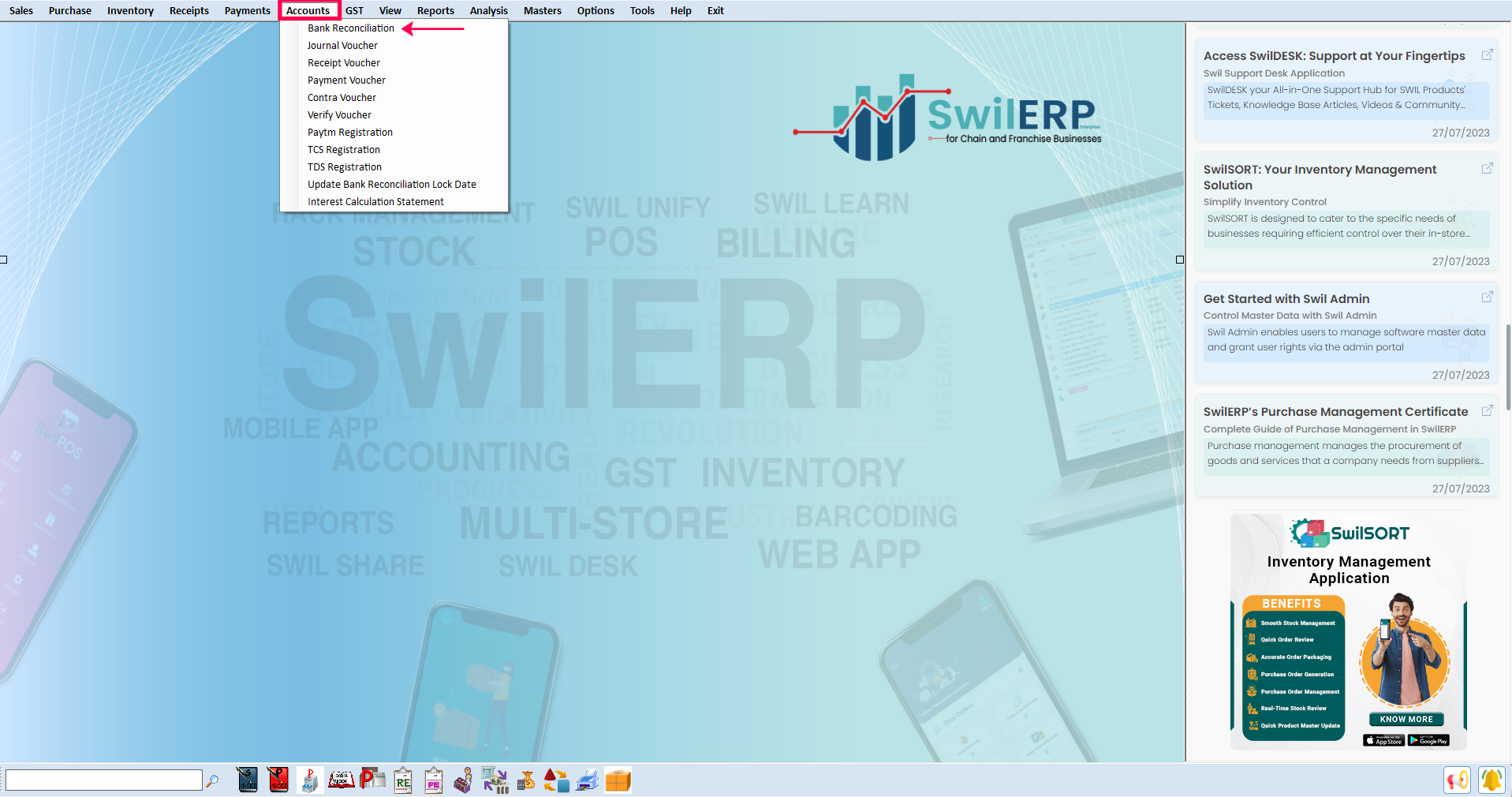
Task: Open external link icon on Swil Admin card
Action: 1487,297
